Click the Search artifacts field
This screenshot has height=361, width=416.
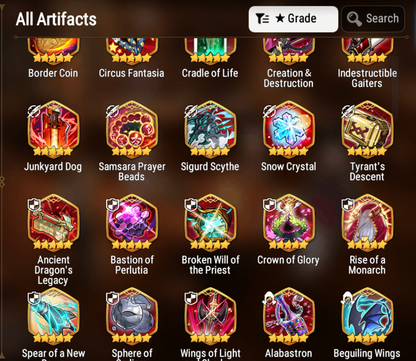(373, 19)
